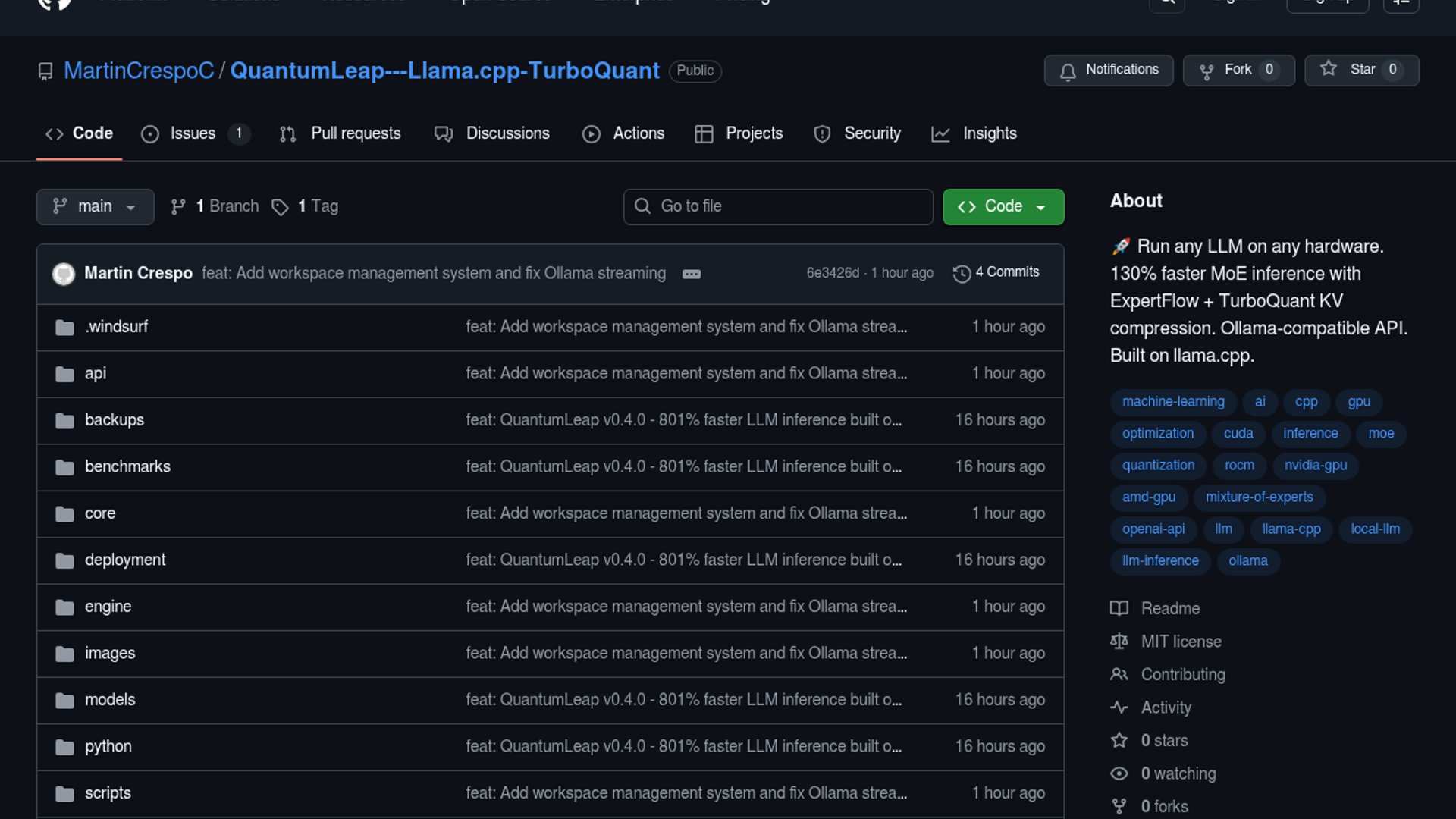The image size is (1456, 819).
Task: Open commit history clock icon
Action: [x=962, y=273]
